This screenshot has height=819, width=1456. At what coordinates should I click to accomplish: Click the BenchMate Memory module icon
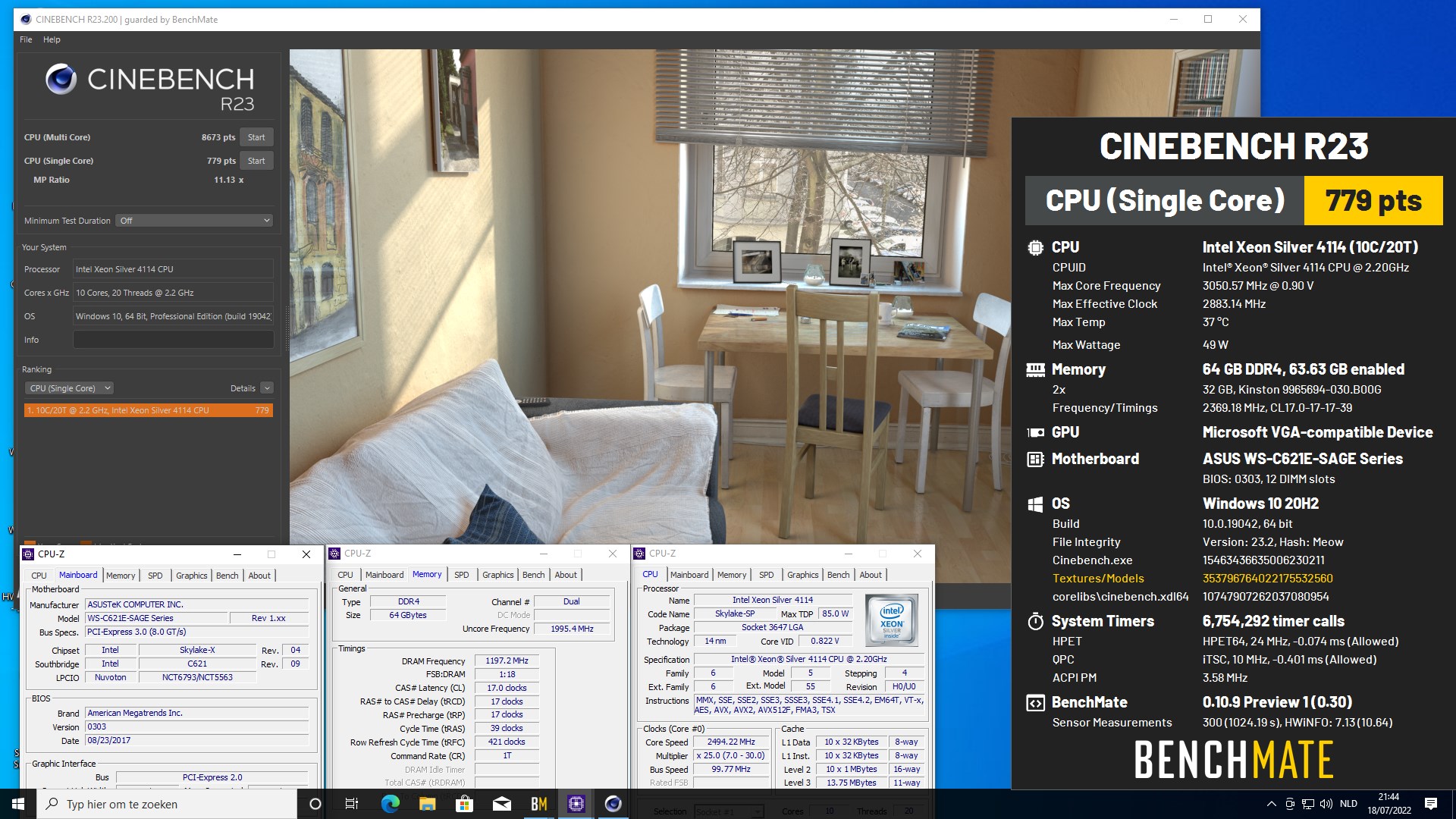coord(1035,369)
